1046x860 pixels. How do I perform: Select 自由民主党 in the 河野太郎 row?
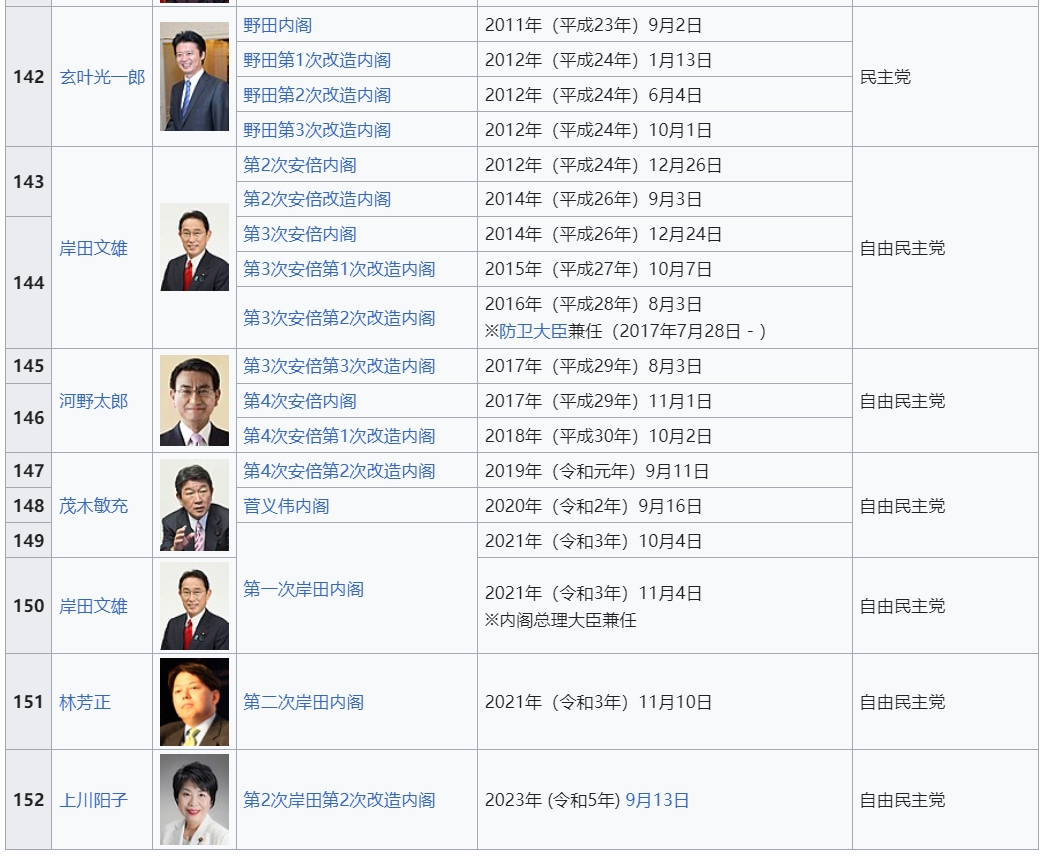click(903, 401)
